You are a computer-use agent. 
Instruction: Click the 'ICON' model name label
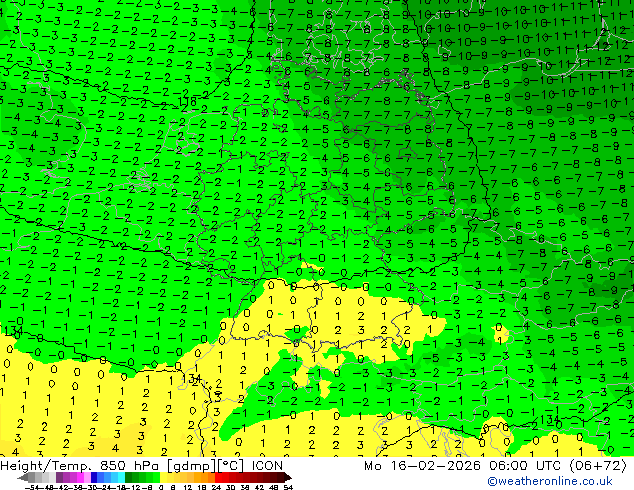[x=267, y=466]
